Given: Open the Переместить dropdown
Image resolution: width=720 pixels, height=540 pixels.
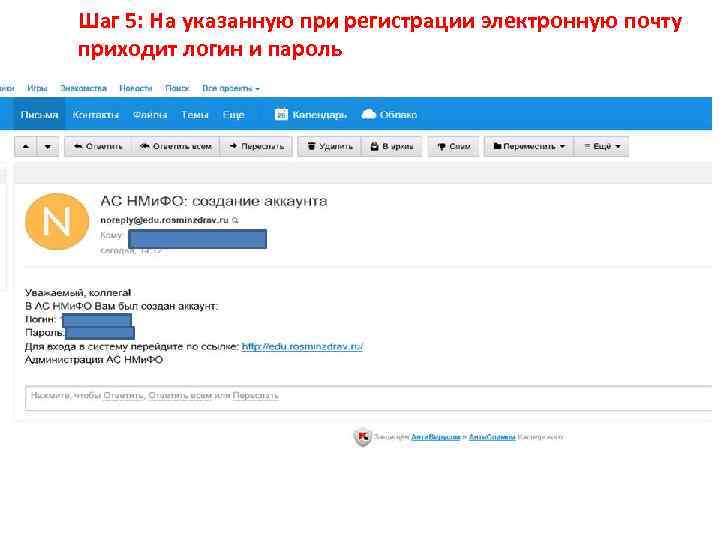Looking at the screenshot, I should pyautogui.click(x=529, y=146).
